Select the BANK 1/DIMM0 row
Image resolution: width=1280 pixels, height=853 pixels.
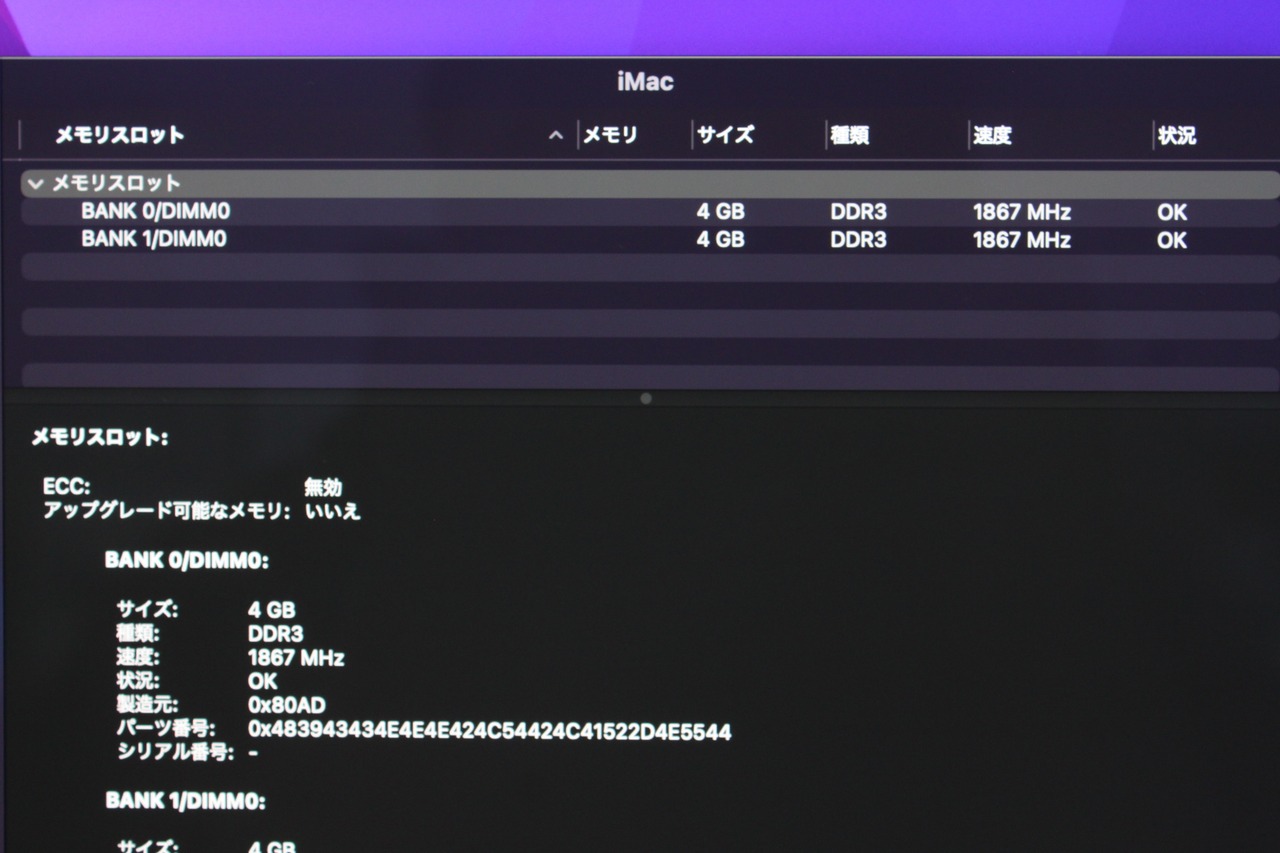(x=650, y=240)
